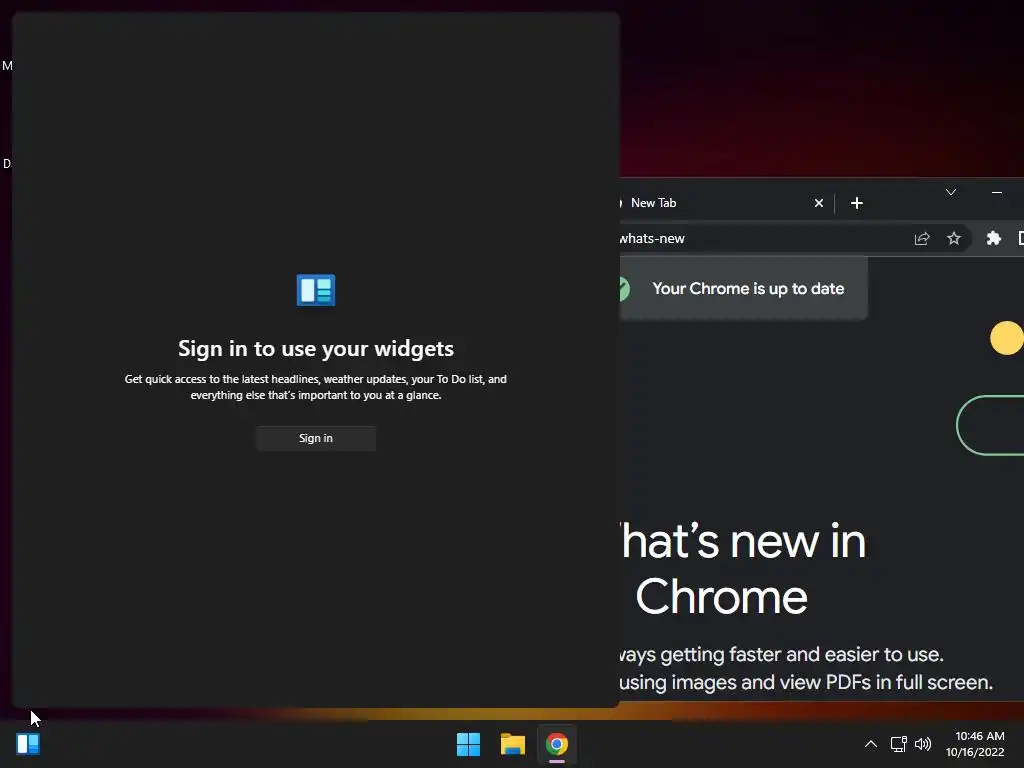Viewport: 1024px width, 768px height.
Task: Close the New Tab tab in Chrome
Action: [x=819, y=203]
